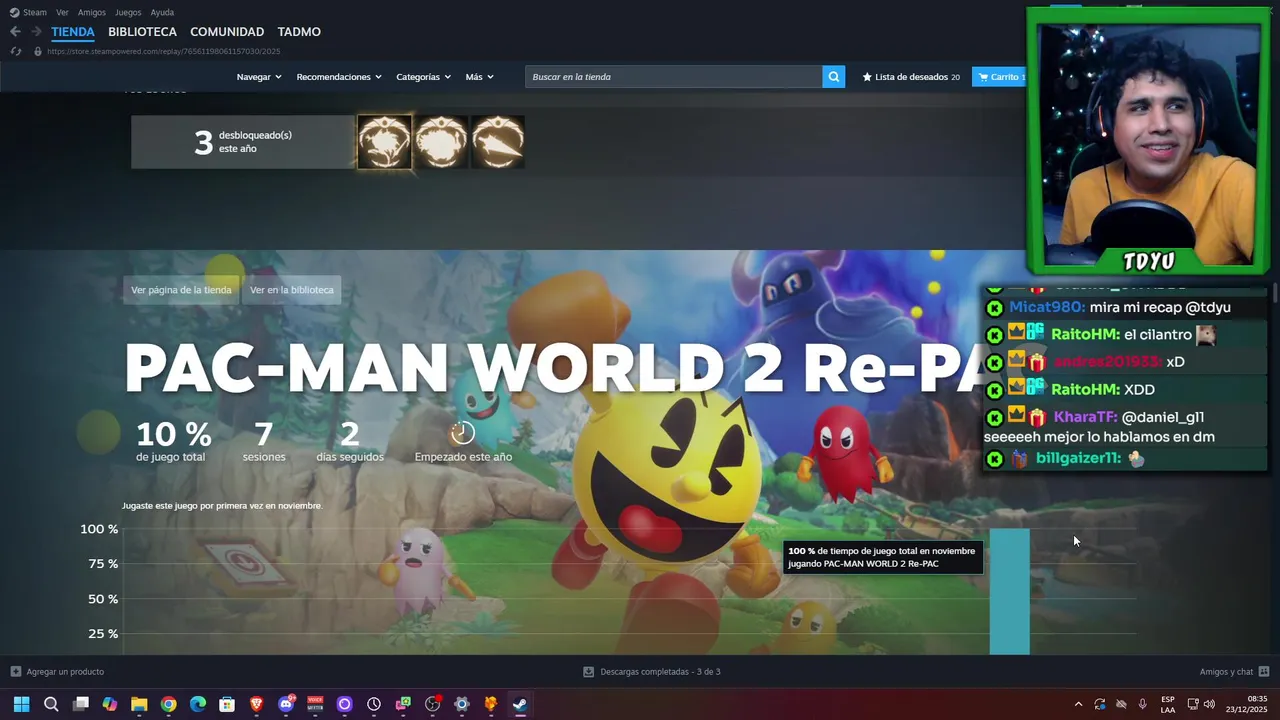
Task: Switch to the COMUNIDAD tab
Action: (x=227, y=32)
